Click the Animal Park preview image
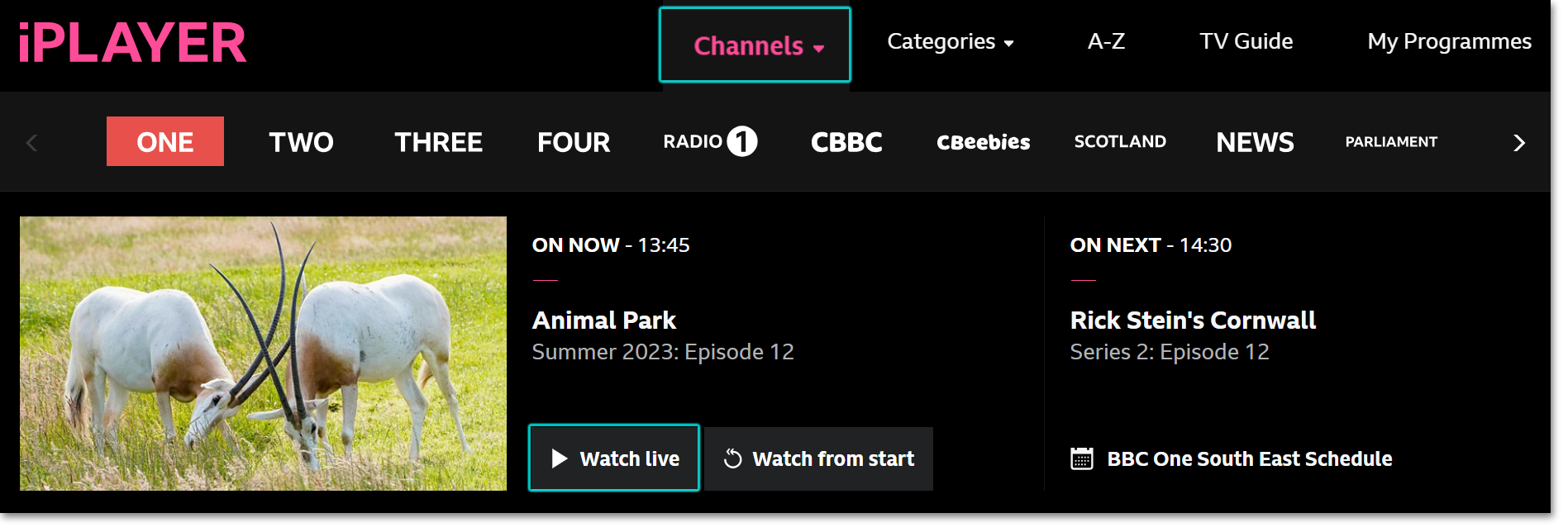 263,353
